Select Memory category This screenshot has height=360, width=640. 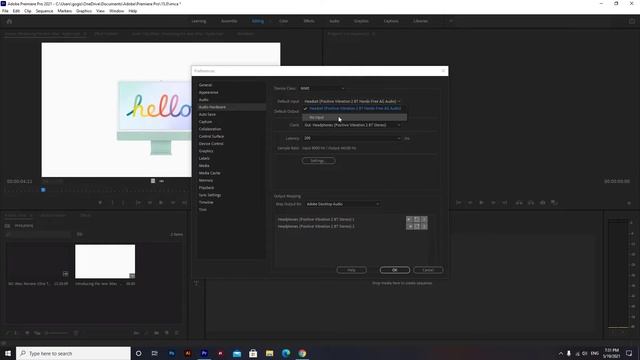(205, 180)
